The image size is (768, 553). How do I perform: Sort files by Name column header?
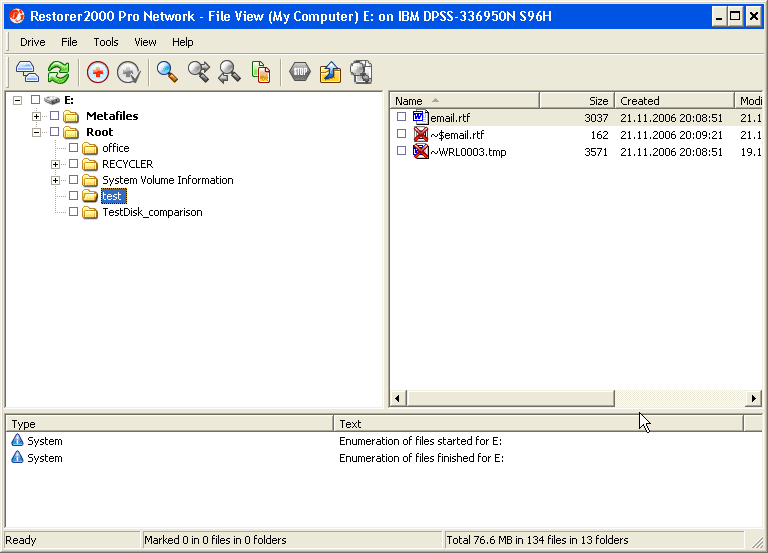pos(465,101)
